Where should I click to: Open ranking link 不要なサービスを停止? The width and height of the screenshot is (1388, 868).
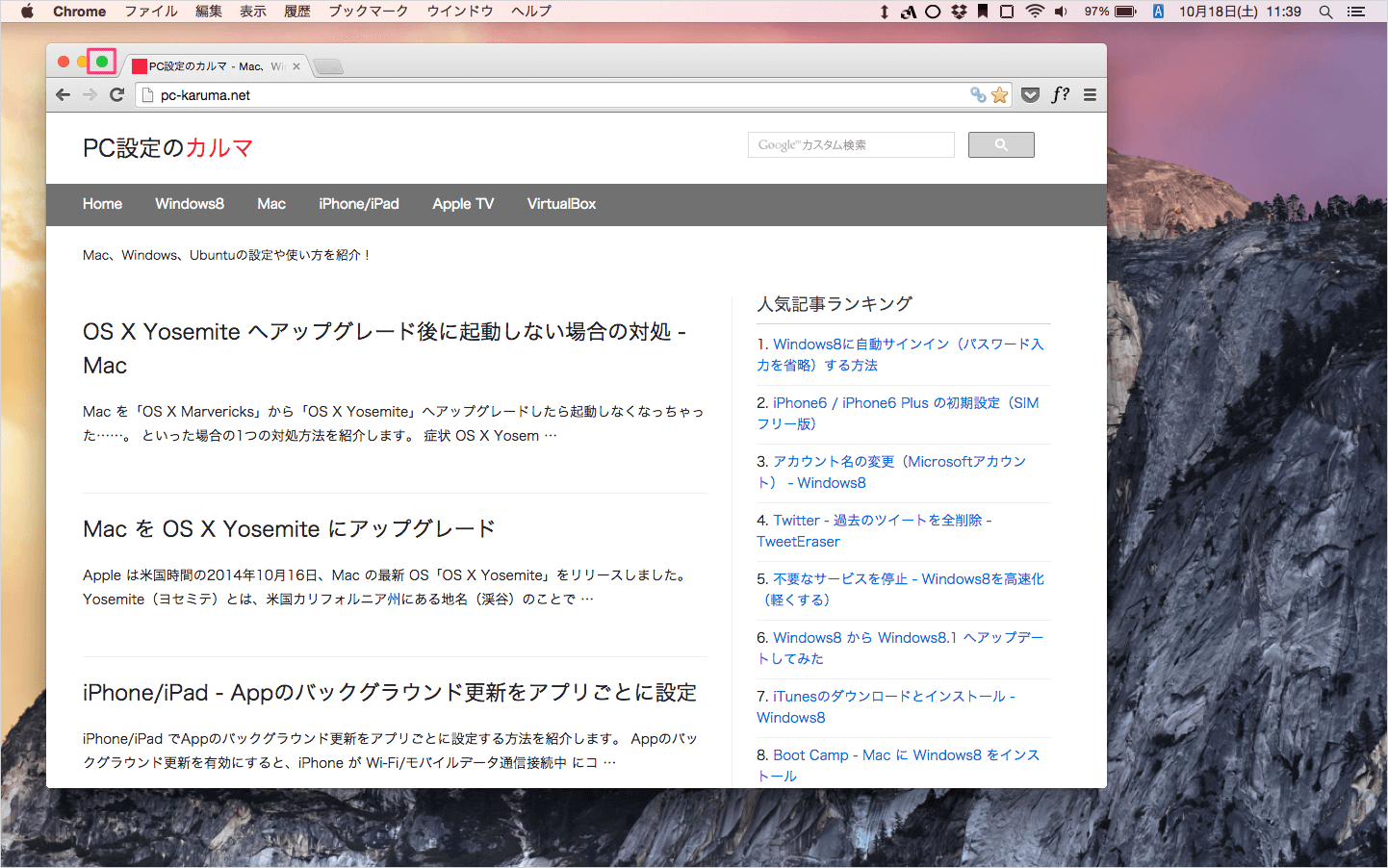pos(900,589)
